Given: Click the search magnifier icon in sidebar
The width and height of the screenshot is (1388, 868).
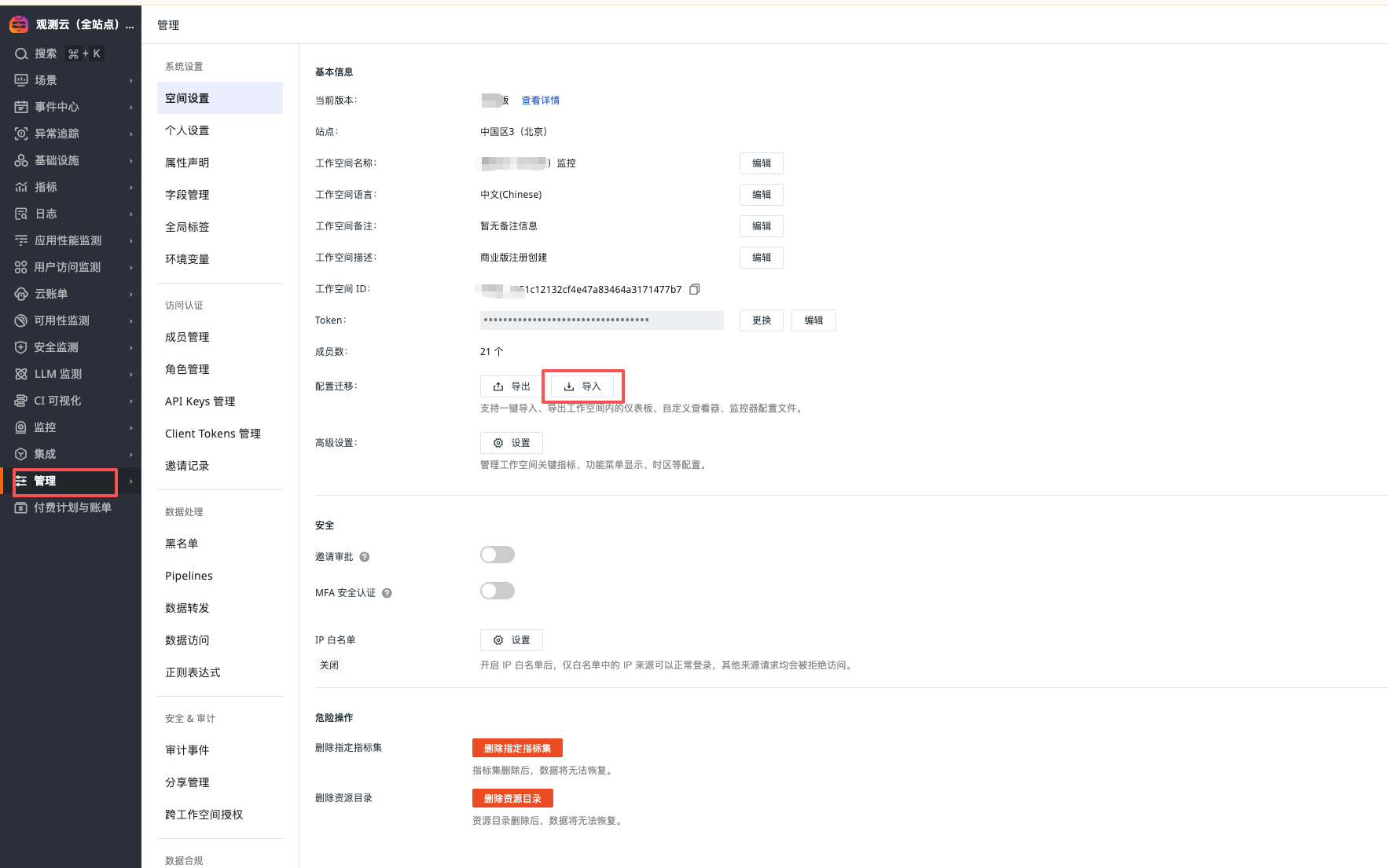Looking at the screenshot, I should click(x=21, y=54).
